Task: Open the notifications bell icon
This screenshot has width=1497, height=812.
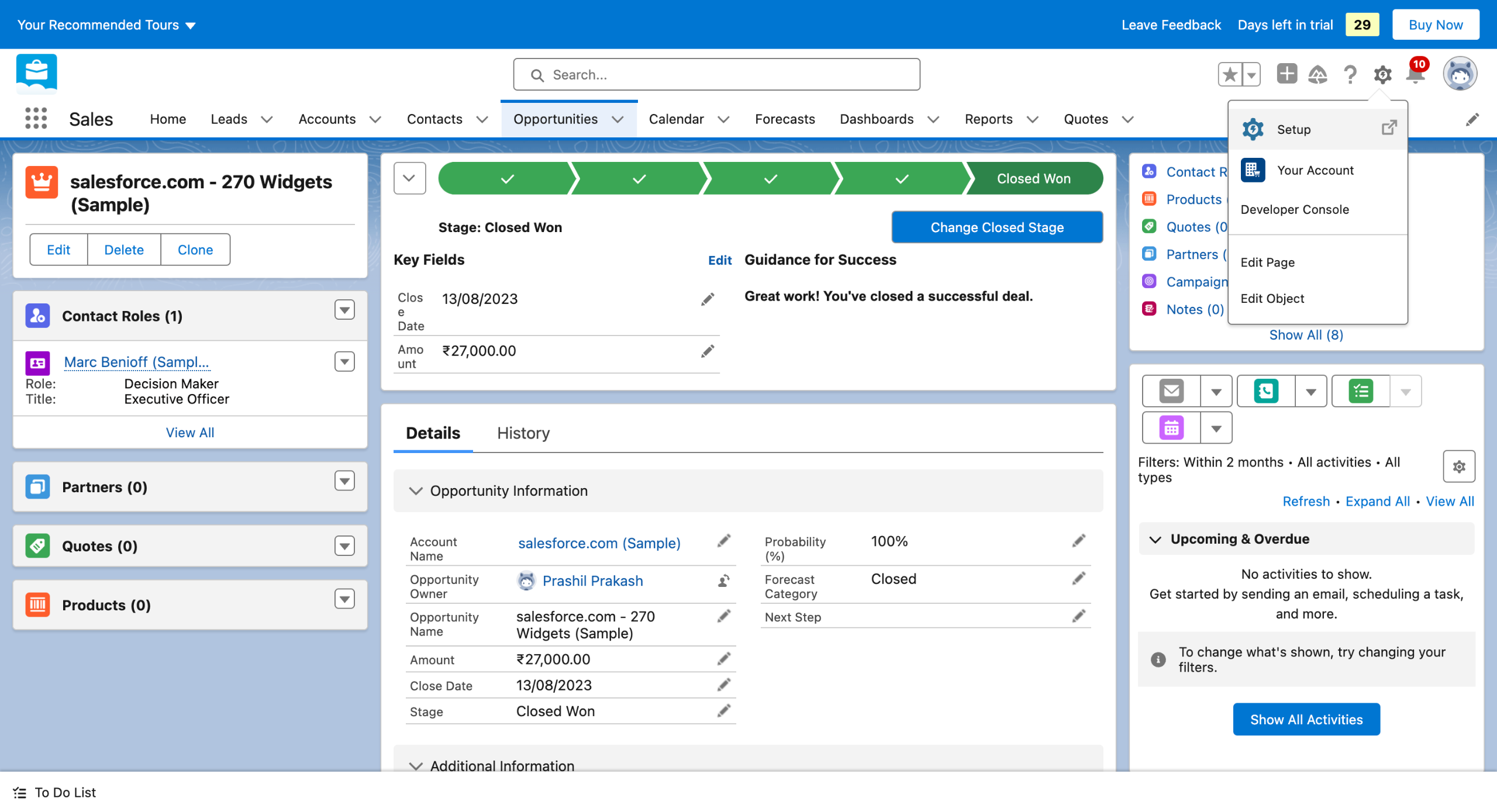Action: point(1416,75)
